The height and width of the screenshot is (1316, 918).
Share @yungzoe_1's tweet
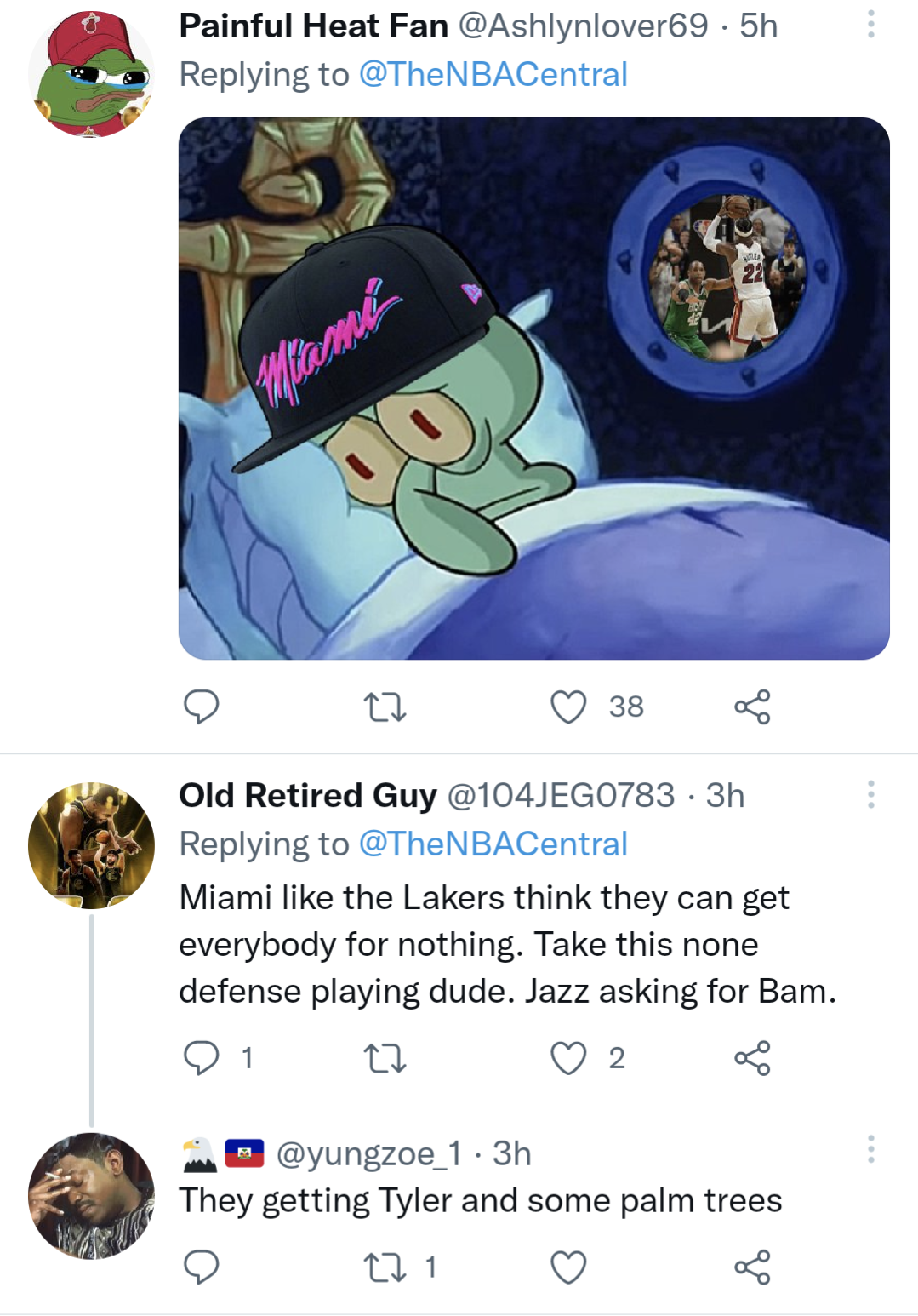click(752, 1267)
